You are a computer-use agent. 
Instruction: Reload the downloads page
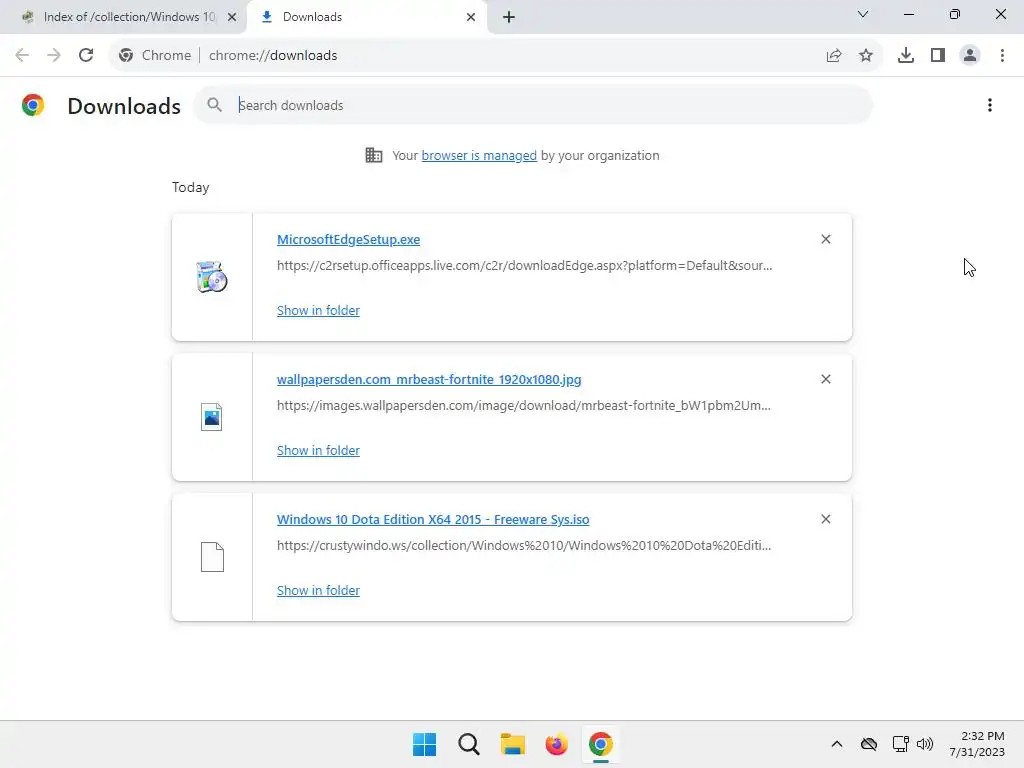click(x=86, y=56)
